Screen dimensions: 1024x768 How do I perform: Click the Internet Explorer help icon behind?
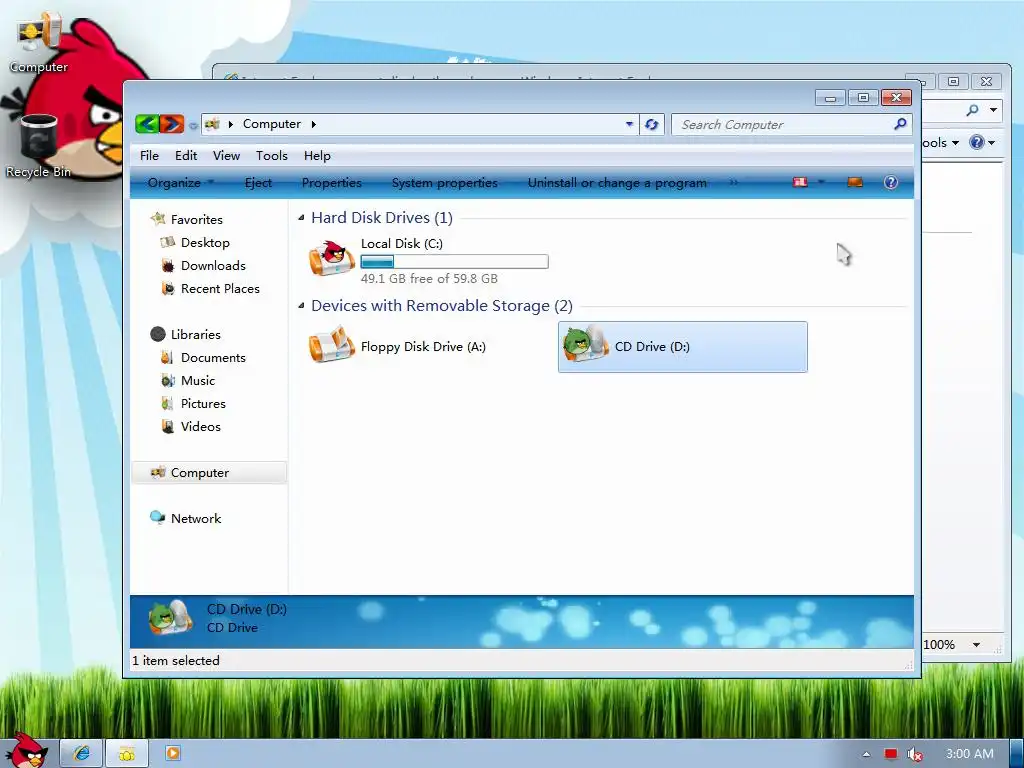pos(977,142)
